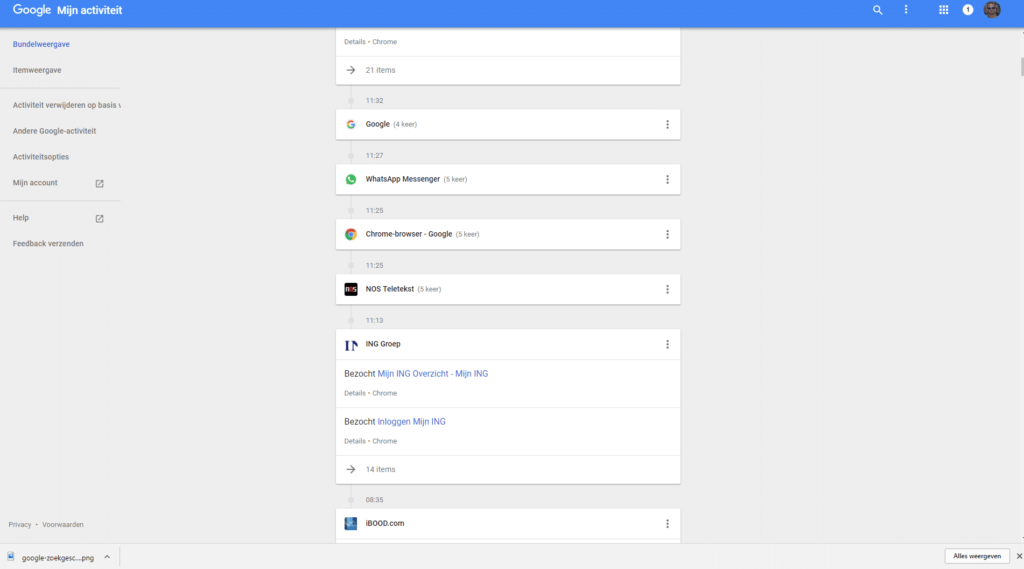The image size is (1024, 569).
Task: Open the Privacy footer link
Action: point(20,525)
